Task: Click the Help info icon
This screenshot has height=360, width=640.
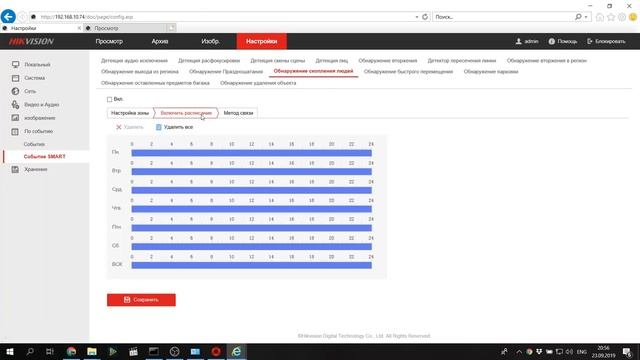Action: tap(551, 41)
